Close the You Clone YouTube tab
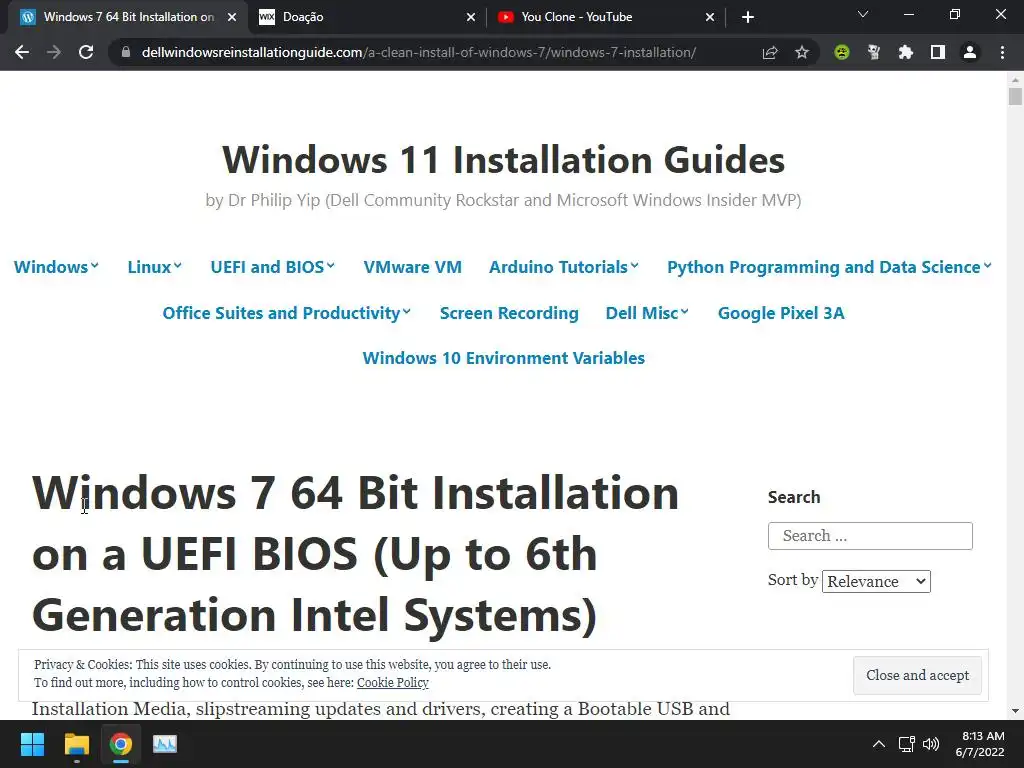The image size is (1024, 768). coord(710,17)
